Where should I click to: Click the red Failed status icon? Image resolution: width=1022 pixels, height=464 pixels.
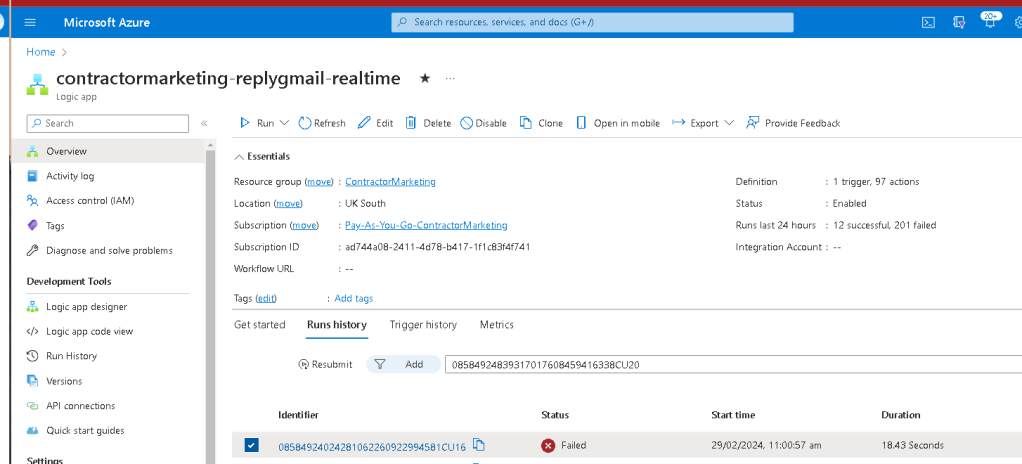coord(548,446)
